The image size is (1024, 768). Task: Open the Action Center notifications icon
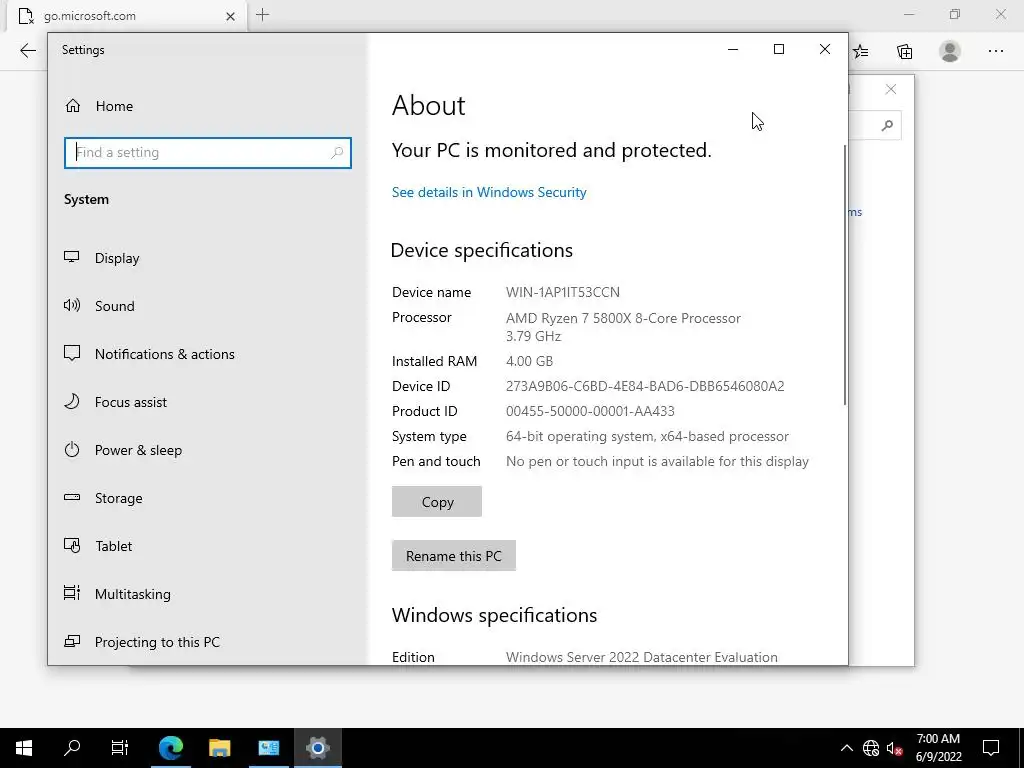click(x=991, y=748)
